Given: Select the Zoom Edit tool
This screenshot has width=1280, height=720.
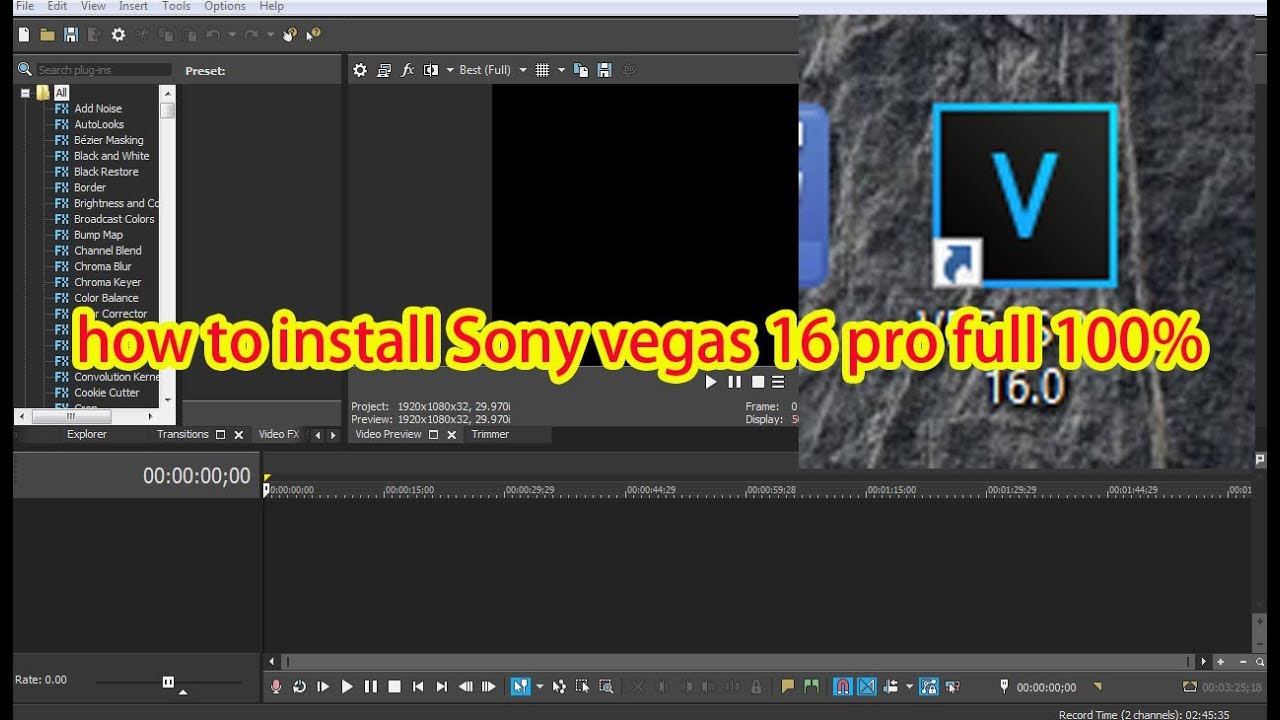Looking at the screenshot, I should (606, 687).
